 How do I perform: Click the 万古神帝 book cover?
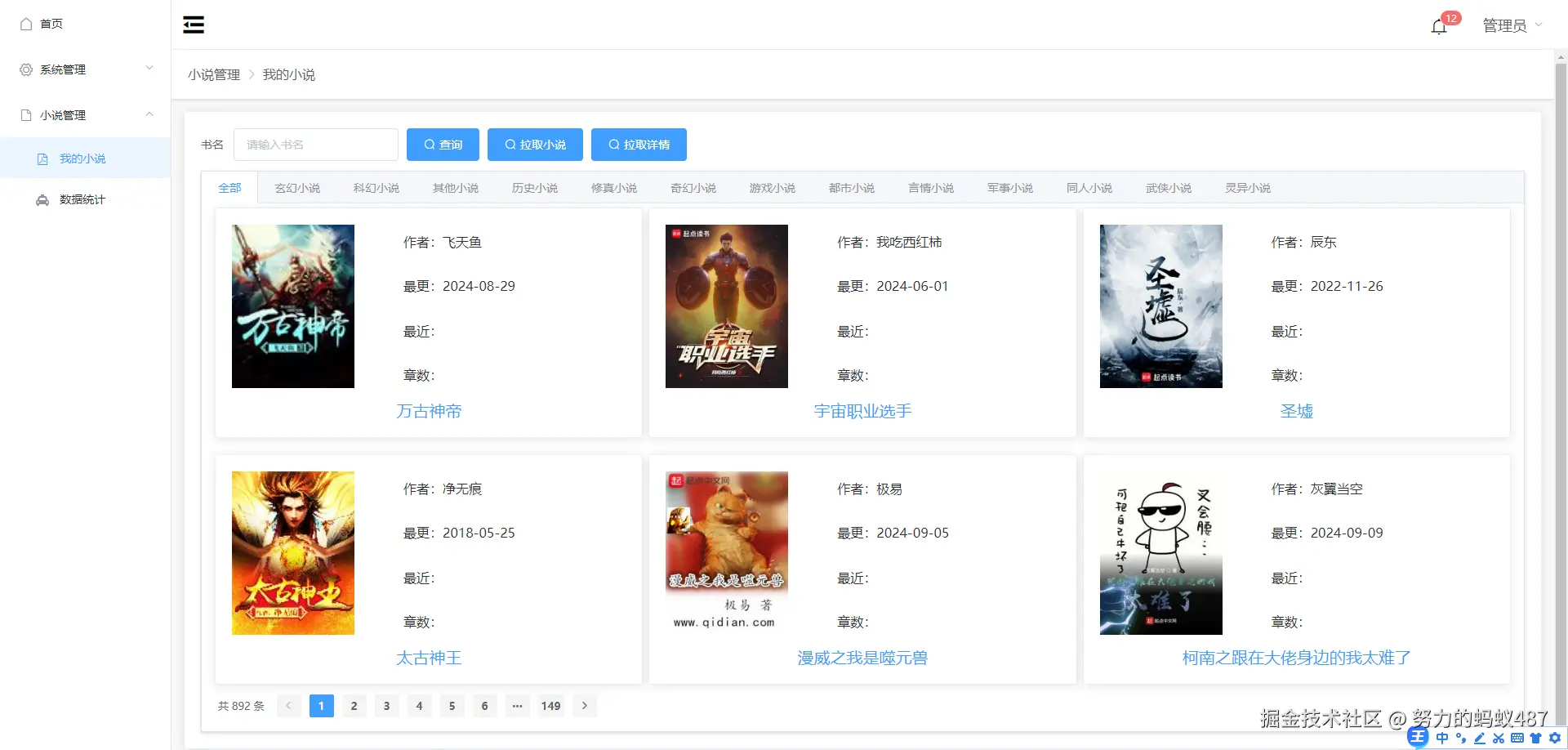point(293,306)
